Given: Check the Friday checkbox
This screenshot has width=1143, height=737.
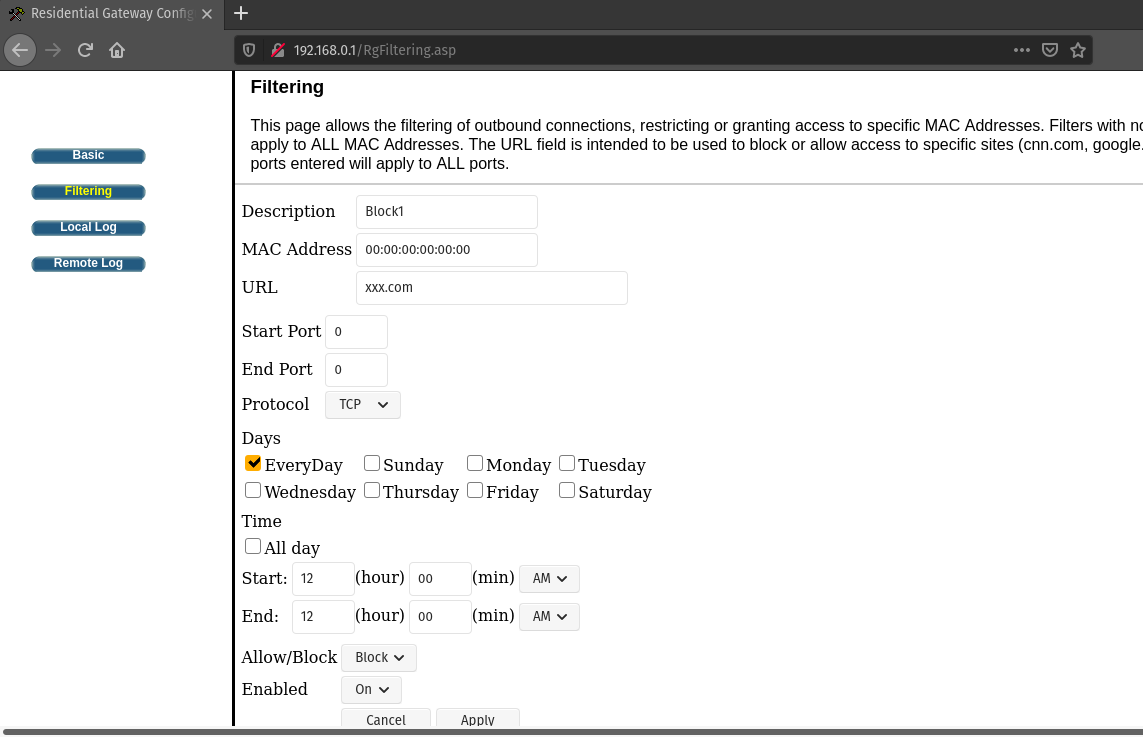Looking at the screenshot, I should [475, 491].
